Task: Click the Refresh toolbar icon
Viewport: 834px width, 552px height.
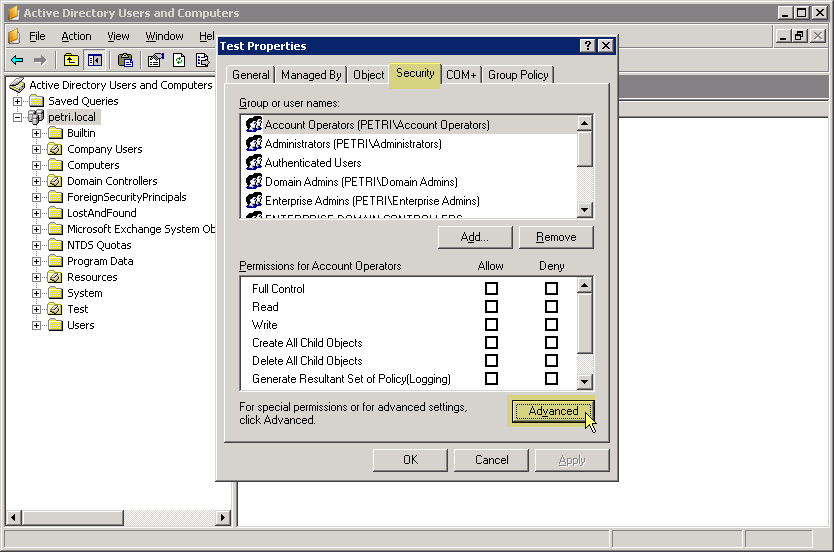Action: coord(179,60)
